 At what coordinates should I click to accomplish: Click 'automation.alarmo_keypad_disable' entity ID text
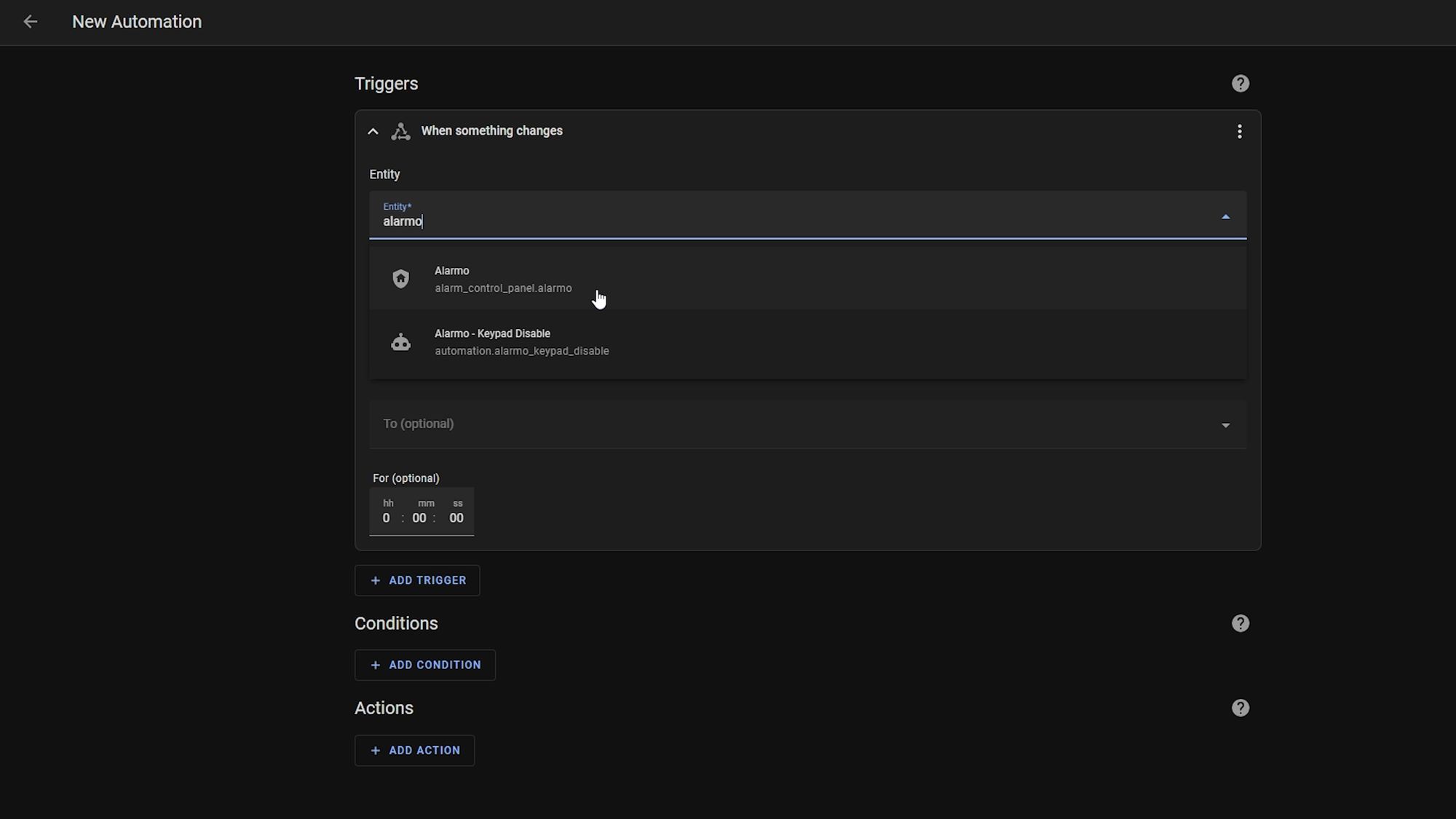pyautogui.click(x=522, y=351)
